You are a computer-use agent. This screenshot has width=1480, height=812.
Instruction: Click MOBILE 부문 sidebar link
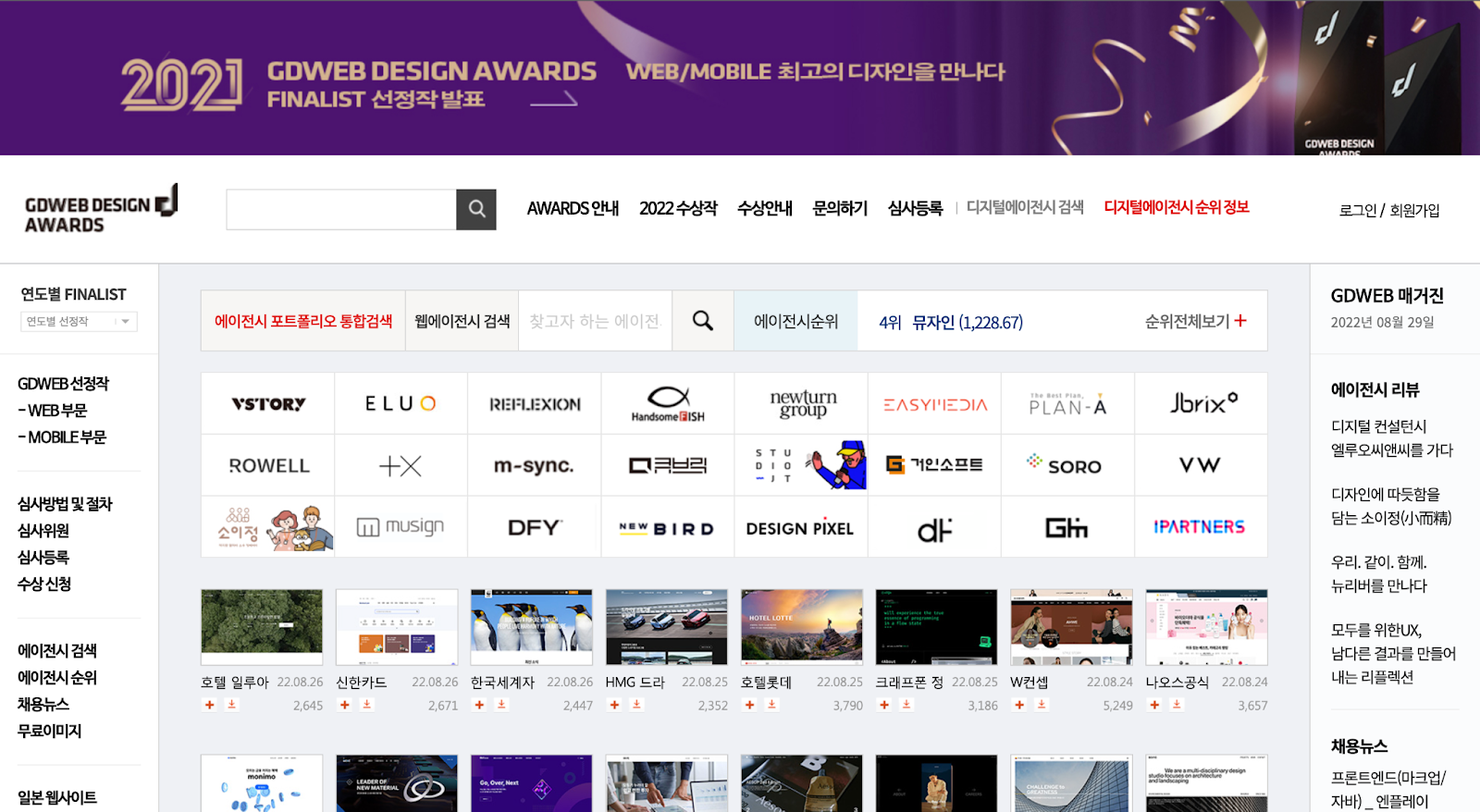click(62, 437)
